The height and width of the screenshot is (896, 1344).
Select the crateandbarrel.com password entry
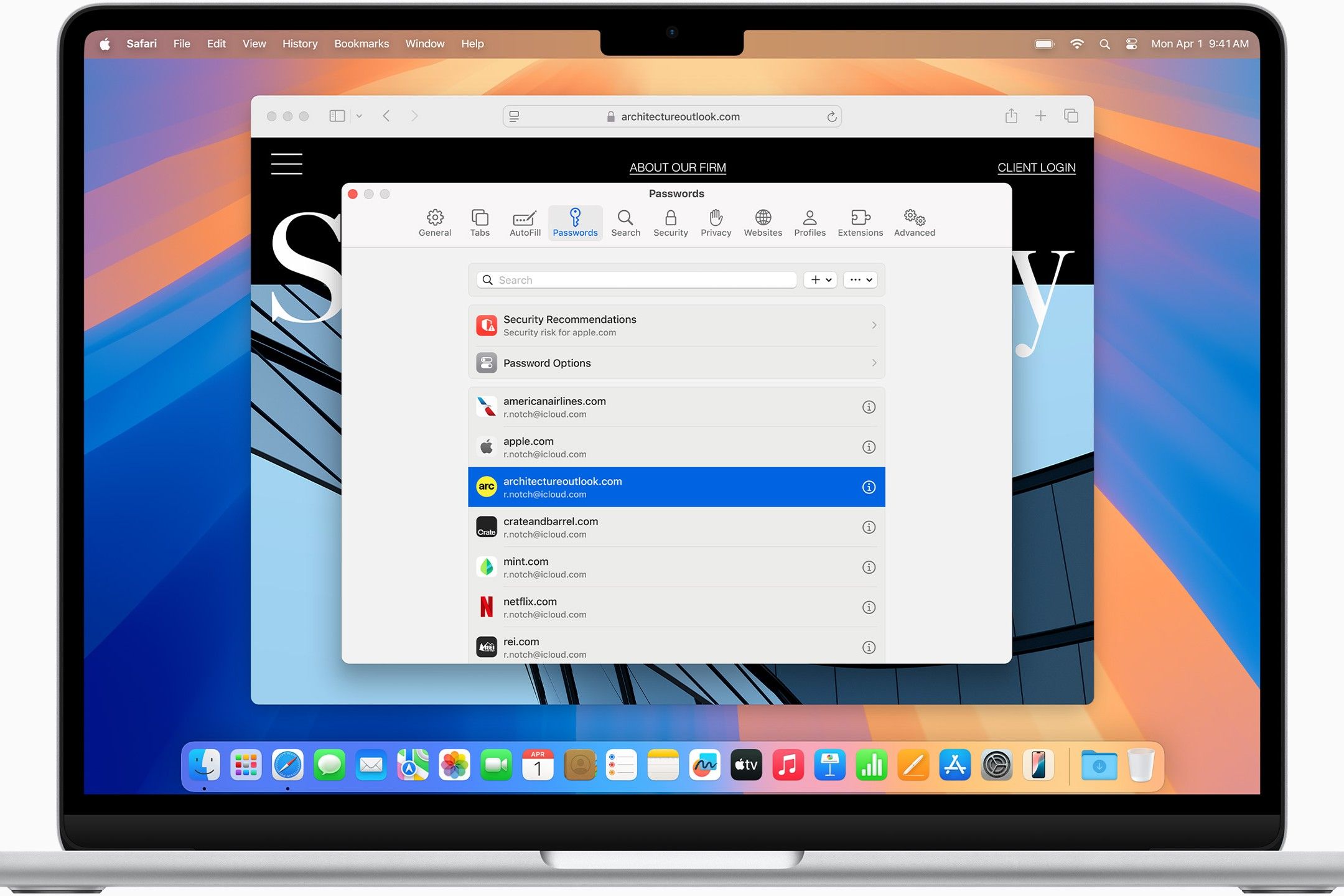pyautogui.click(x=676, y=527)
